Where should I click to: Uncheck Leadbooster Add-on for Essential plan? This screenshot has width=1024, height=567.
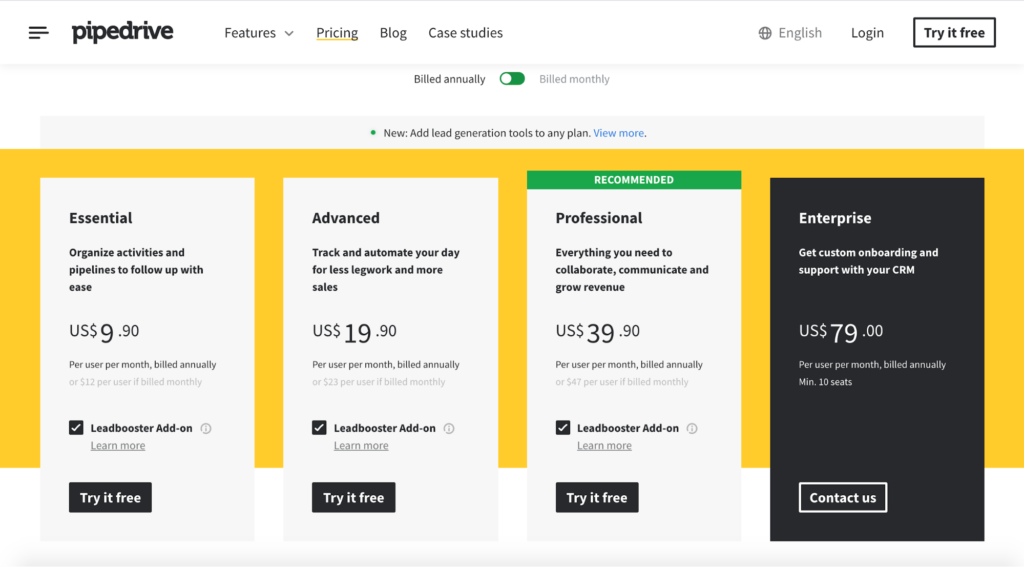(x=76, y=428)
